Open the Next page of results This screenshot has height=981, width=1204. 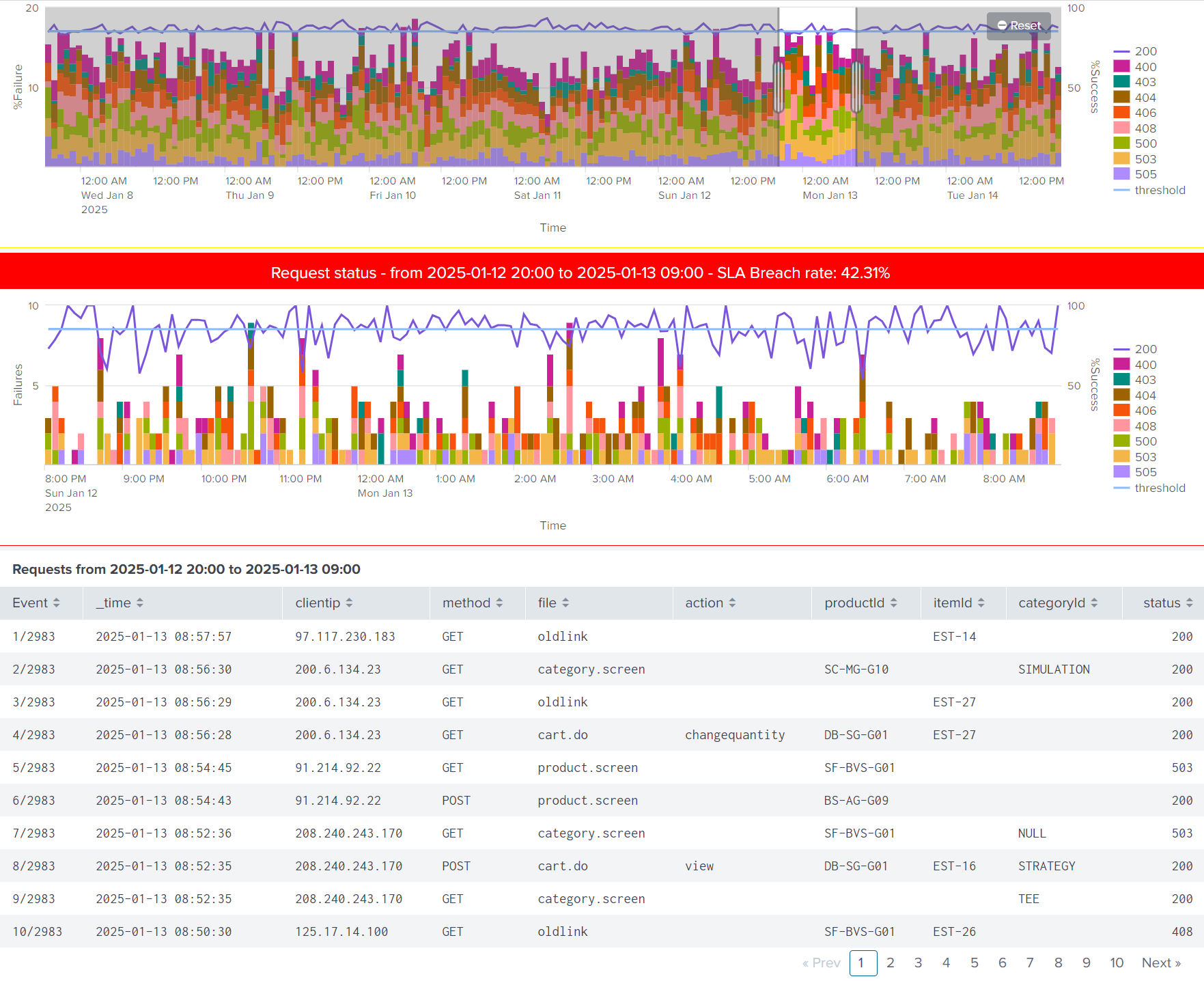[x=1161, y=963]
